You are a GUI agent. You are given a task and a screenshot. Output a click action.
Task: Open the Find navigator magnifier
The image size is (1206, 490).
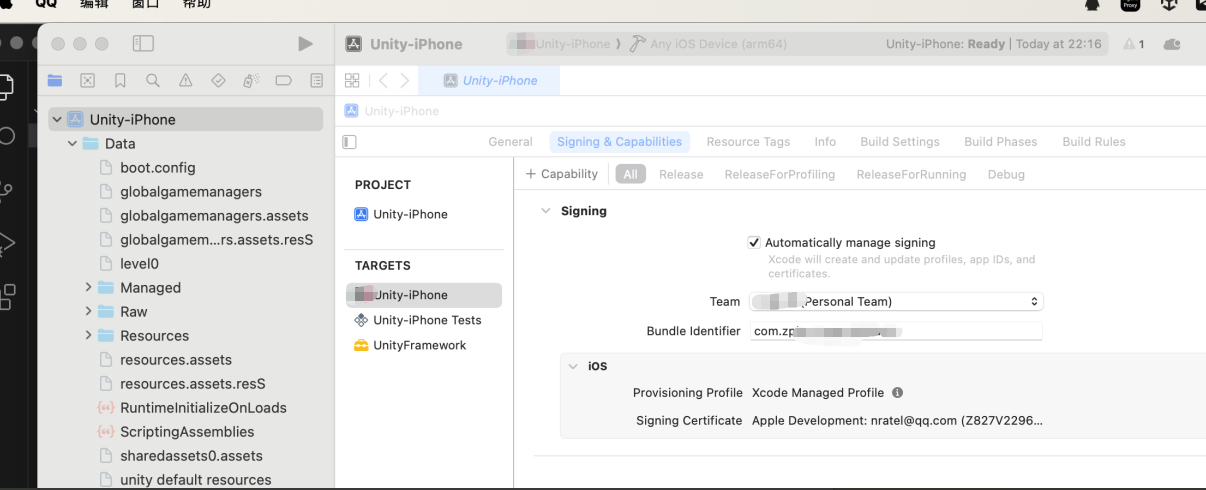(152, 80)
